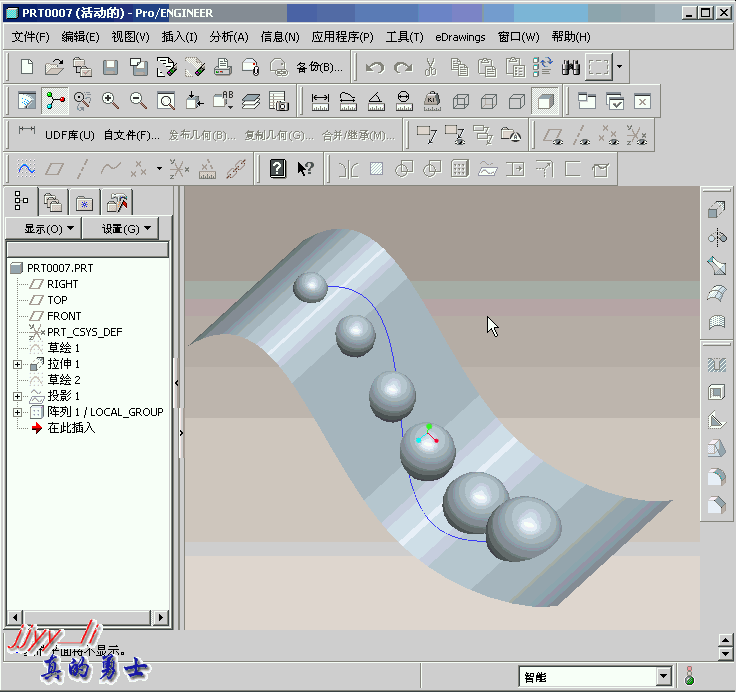The height and width of the screenshot is (692, 736).
Task: Save the part with the floppy disk icon
Action: tap(110, 67)
